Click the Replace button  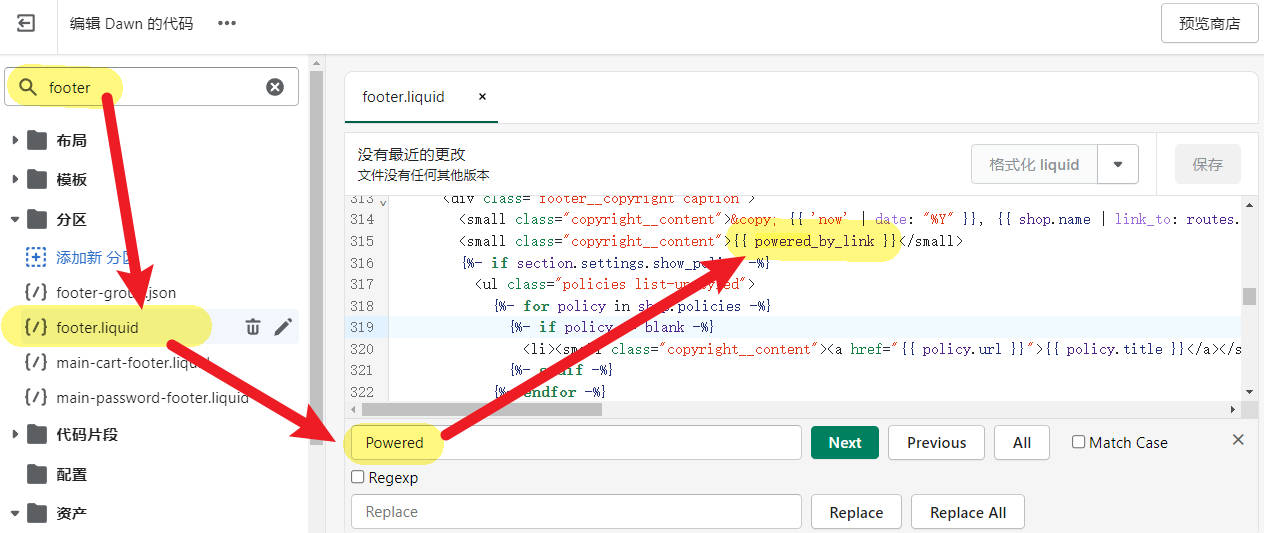(856, 511)
